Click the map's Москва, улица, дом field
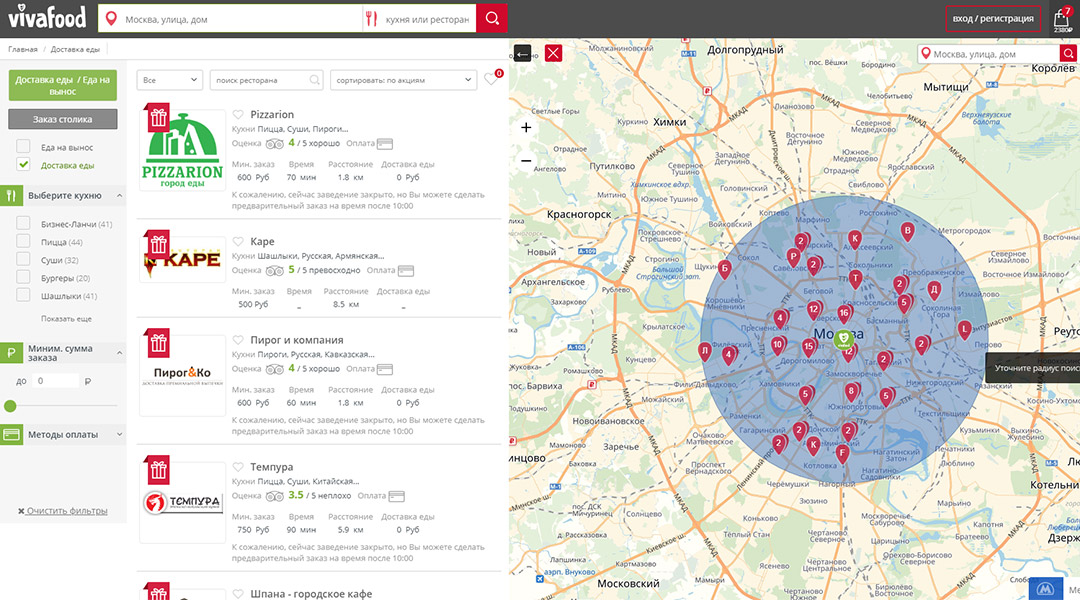This screenshot has height=600, width=1080. click(x=988, y=54)
